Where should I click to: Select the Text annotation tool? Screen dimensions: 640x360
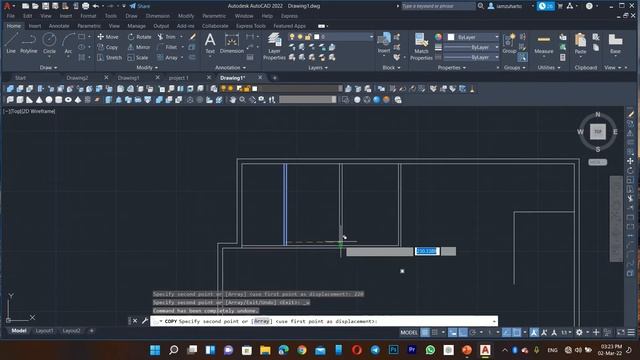[x=210, y=43]
